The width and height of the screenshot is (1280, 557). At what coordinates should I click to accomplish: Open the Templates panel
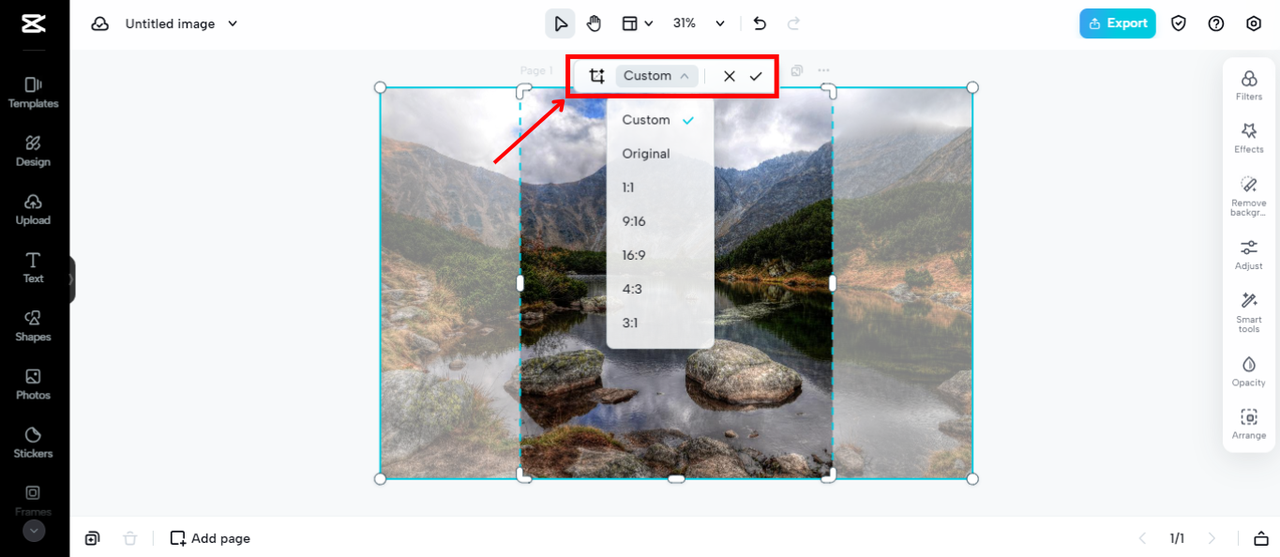[x=33, y=92]
